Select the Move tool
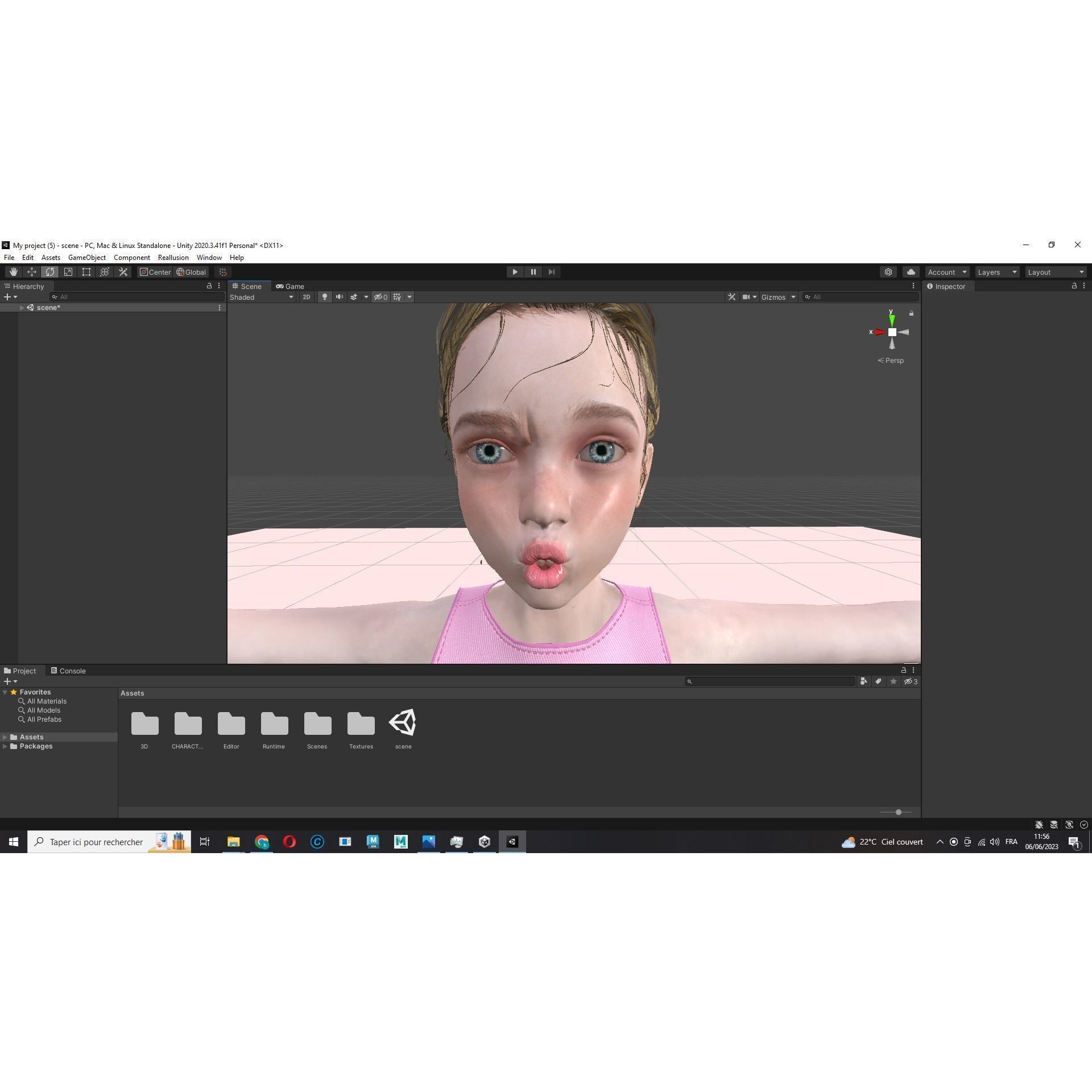1092x1092 pixels. point(32,272)
